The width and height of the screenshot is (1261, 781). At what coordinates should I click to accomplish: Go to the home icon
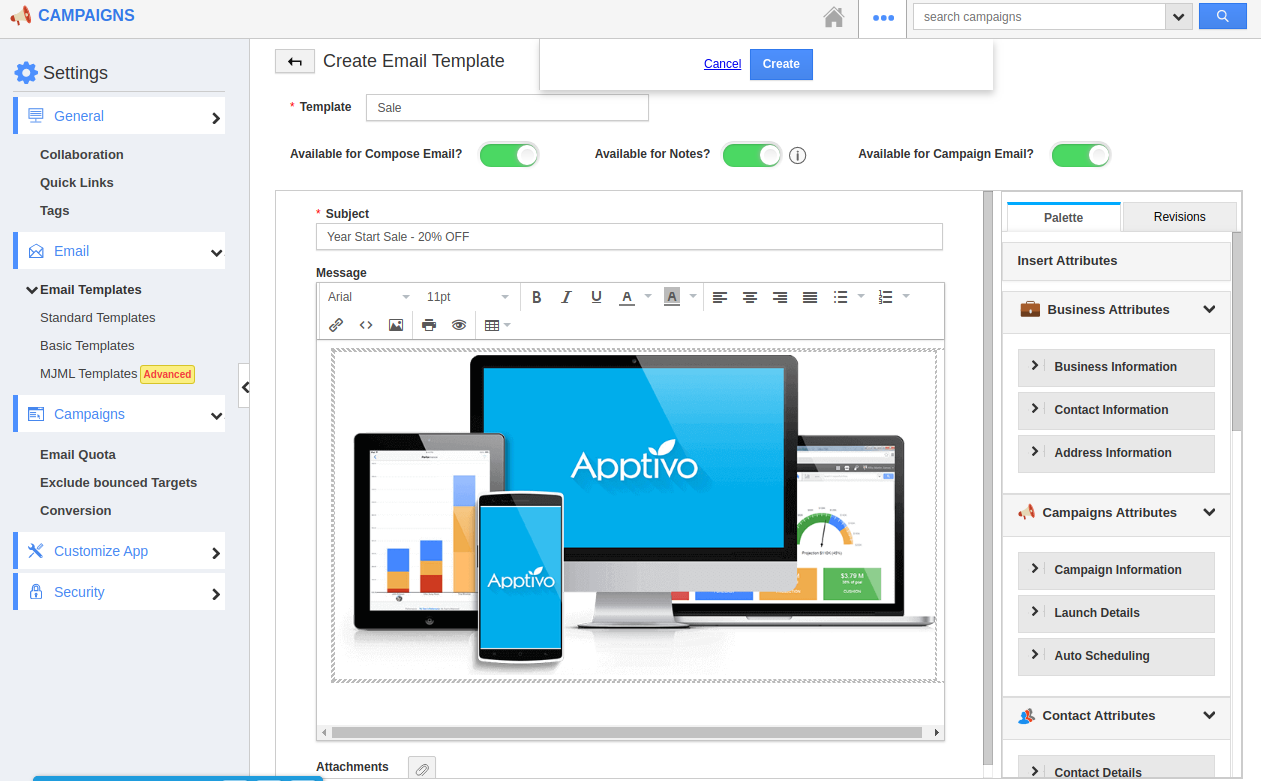(x=833, y=17)
